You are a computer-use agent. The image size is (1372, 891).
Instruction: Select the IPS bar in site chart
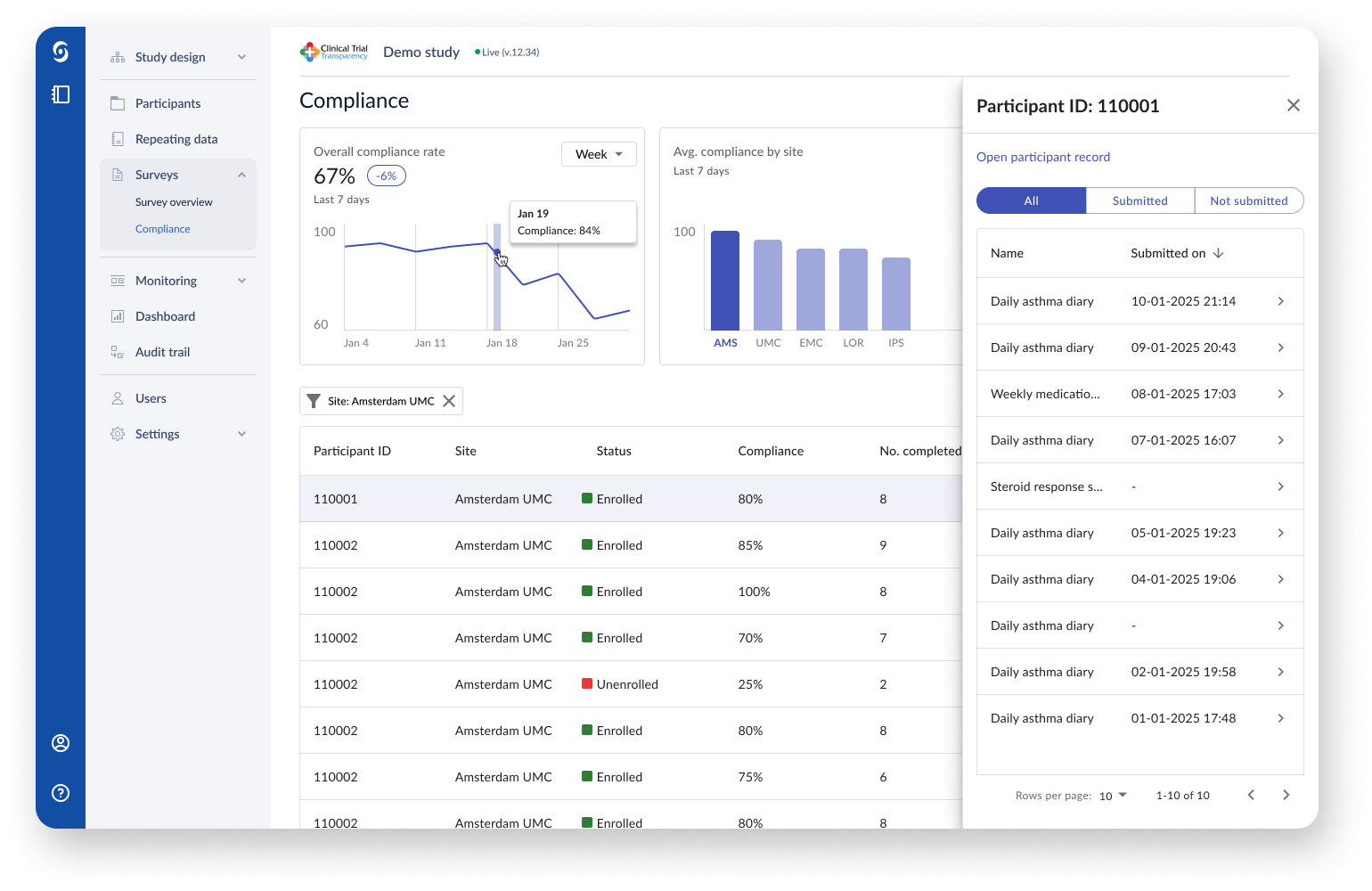[896, 294]
